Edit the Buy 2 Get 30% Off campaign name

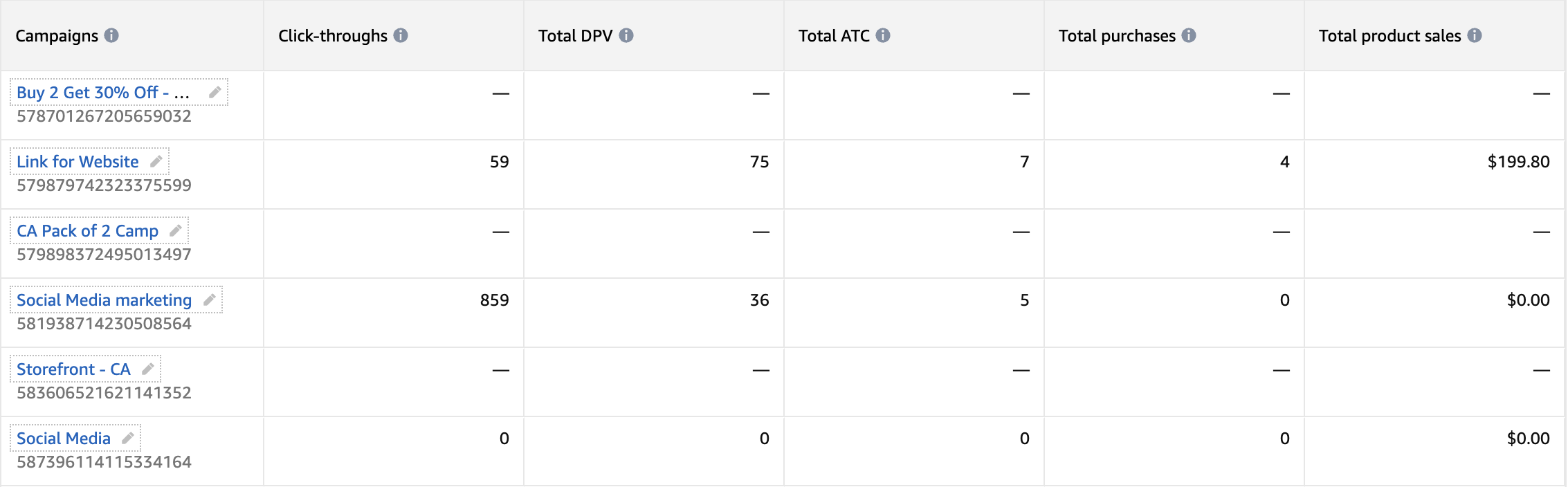215,92
